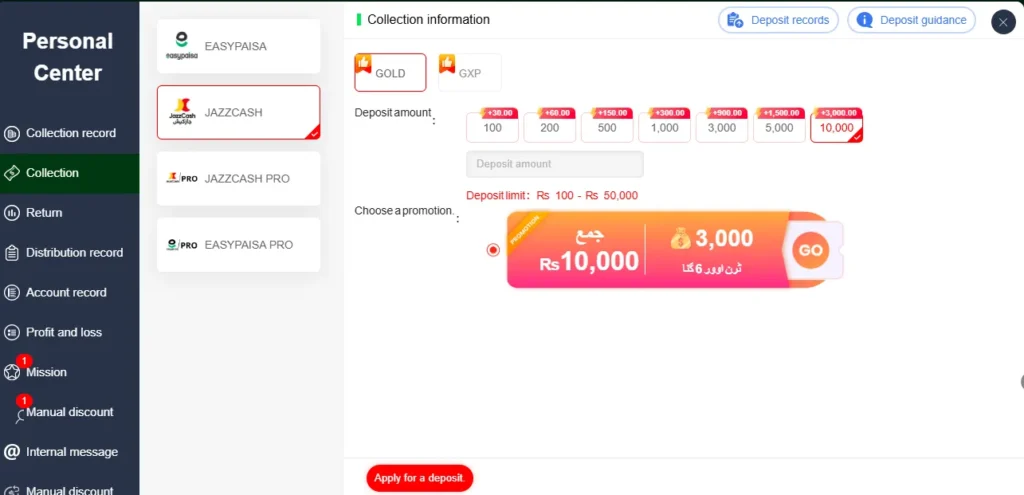Image resolution: width=1024 pixels, height=495 pixels.
Task: Open the Return section
Action: click(x=69, y=213)
